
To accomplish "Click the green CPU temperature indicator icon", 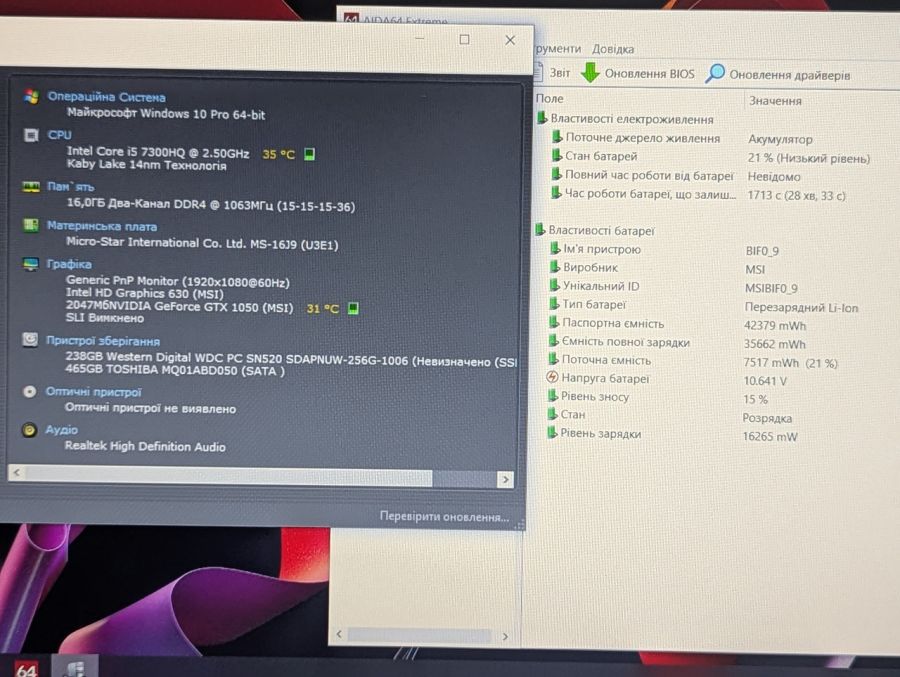I will coord(309,154).
